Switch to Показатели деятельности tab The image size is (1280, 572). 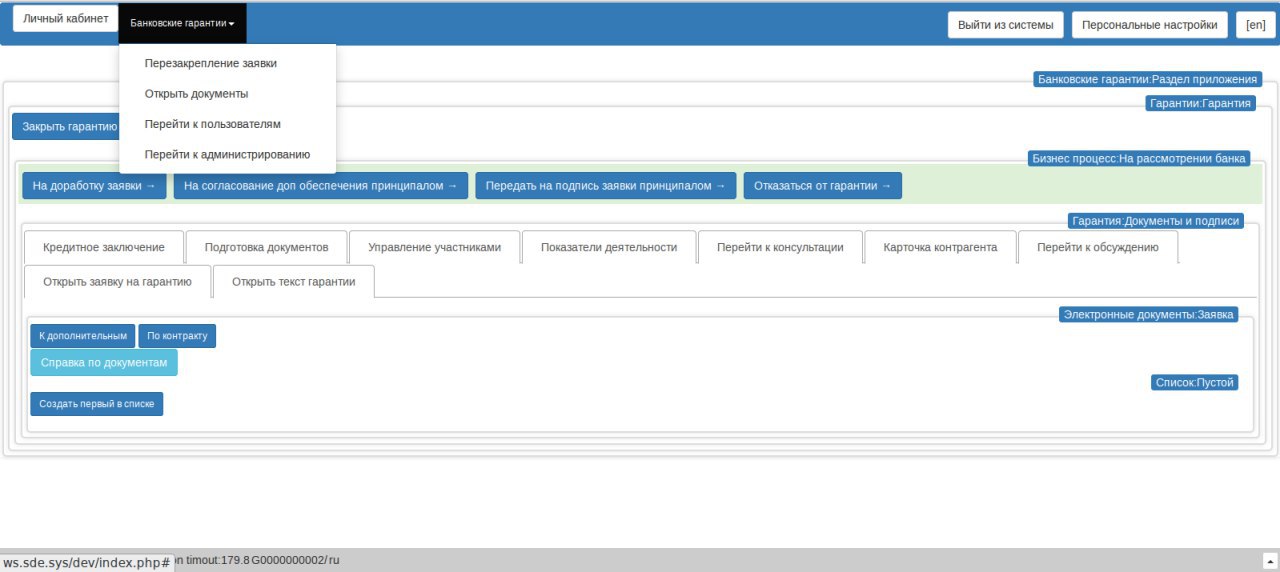(x=609, y=247)
